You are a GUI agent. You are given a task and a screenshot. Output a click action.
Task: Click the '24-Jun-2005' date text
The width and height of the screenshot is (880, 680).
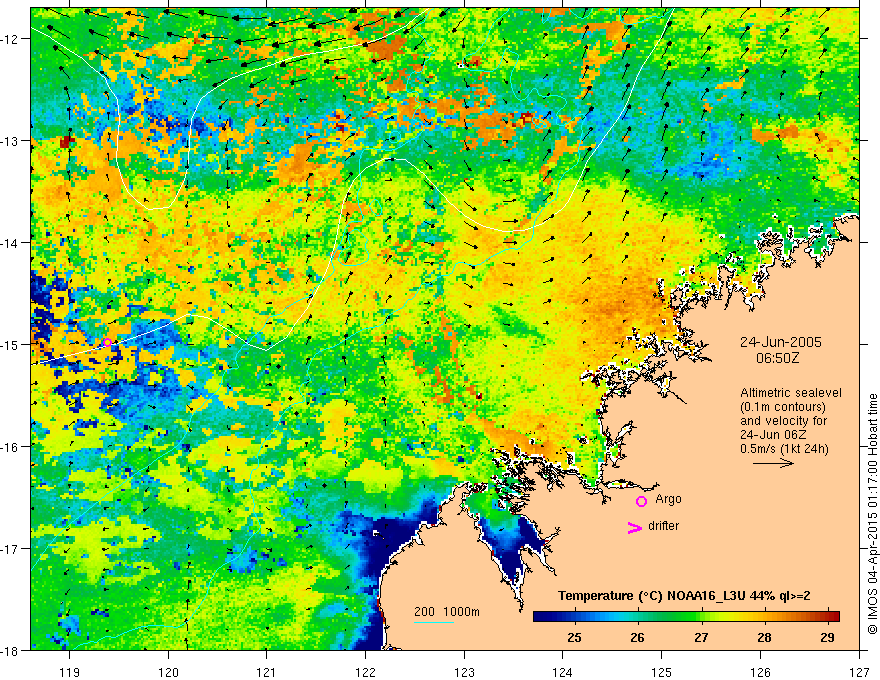781,342
